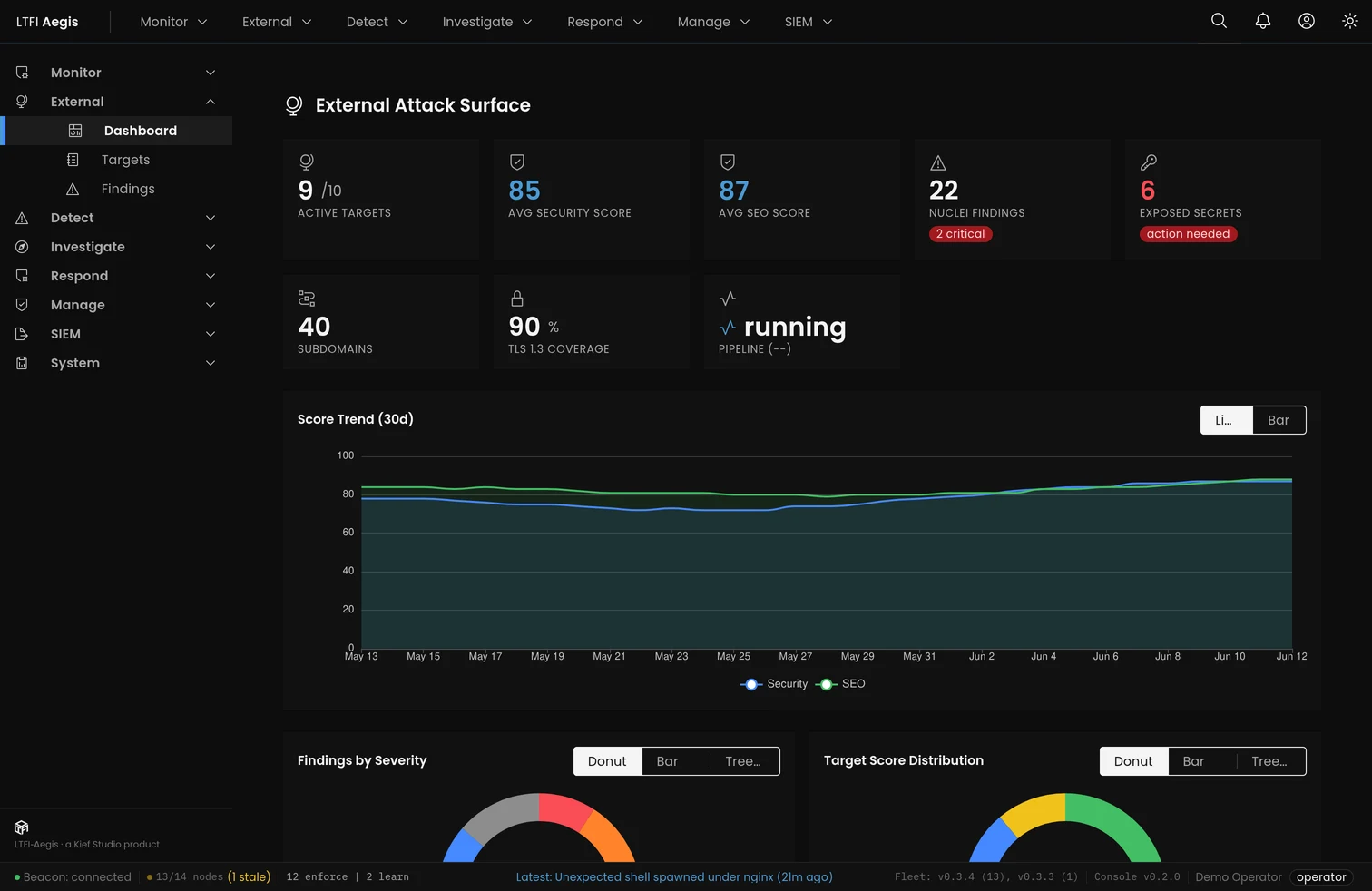Click the Avg Security Score shield icon

[x=517, y=162]
